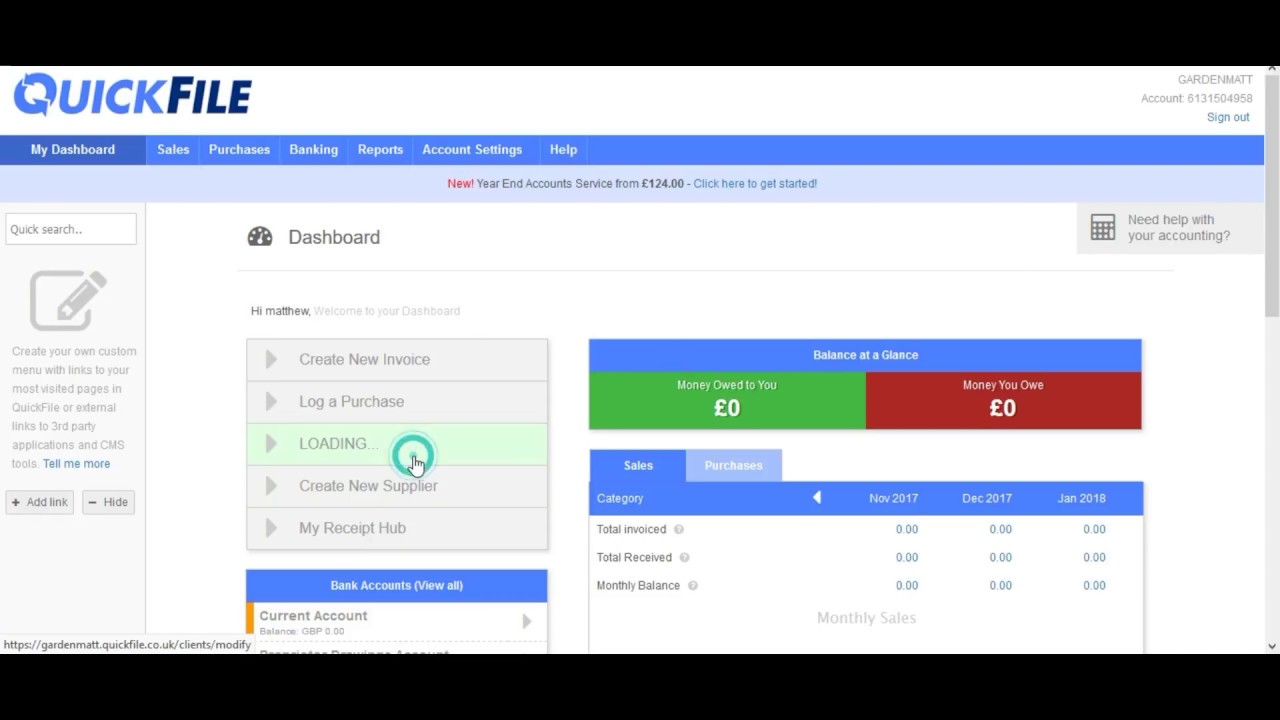Click the arrow icon beside Create New Supplier
1280x720 pixels.
pos(271,486)
